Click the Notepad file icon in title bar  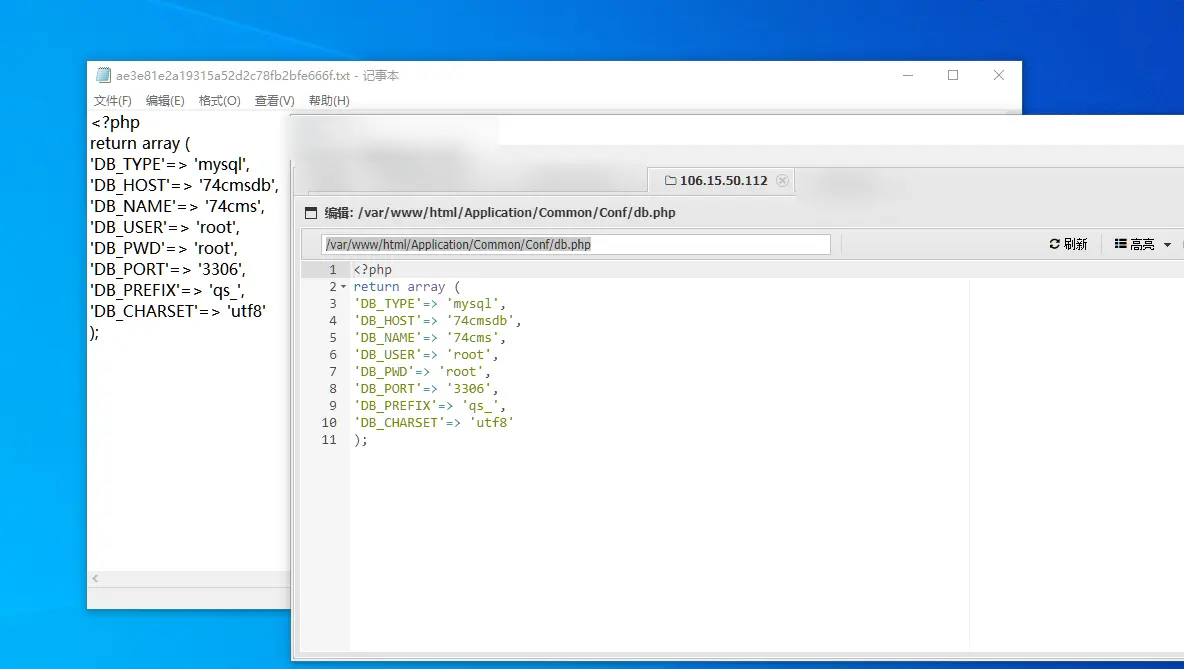103,75
